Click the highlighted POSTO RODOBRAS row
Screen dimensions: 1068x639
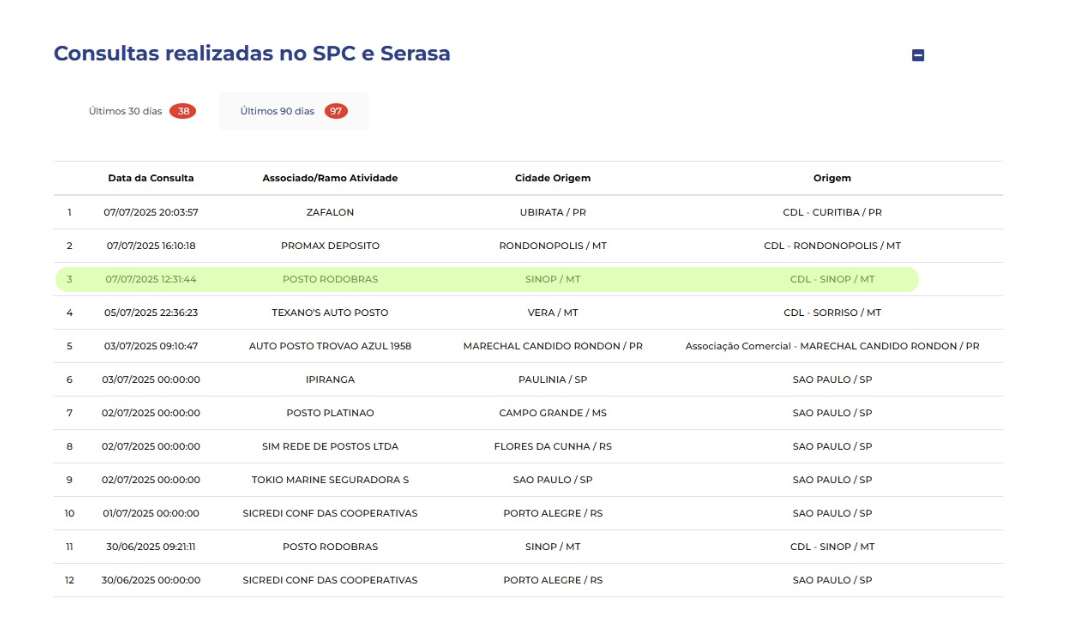(487, 279)
